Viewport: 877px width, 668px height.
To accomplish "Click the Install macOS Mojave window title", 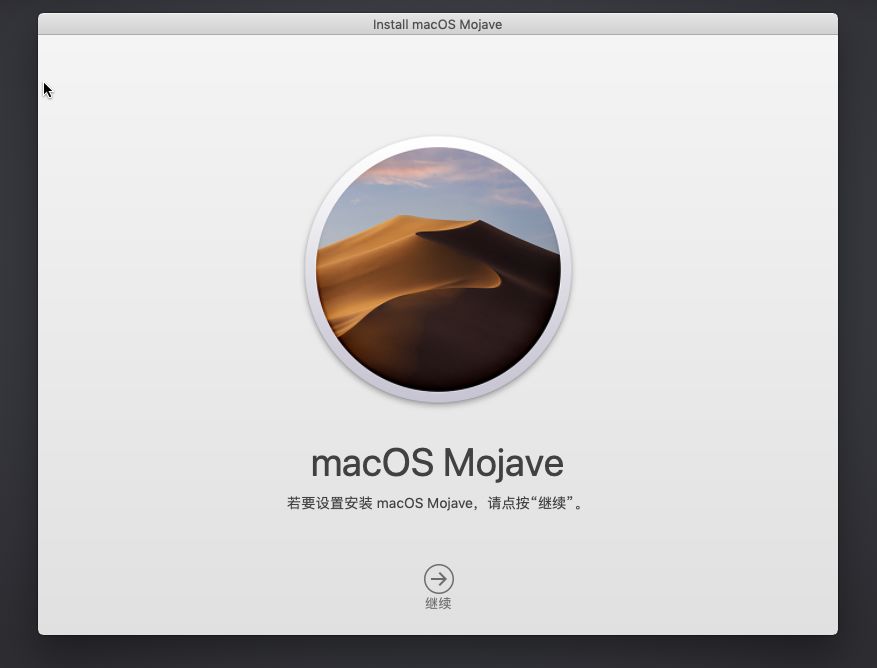I will [437, 24].
